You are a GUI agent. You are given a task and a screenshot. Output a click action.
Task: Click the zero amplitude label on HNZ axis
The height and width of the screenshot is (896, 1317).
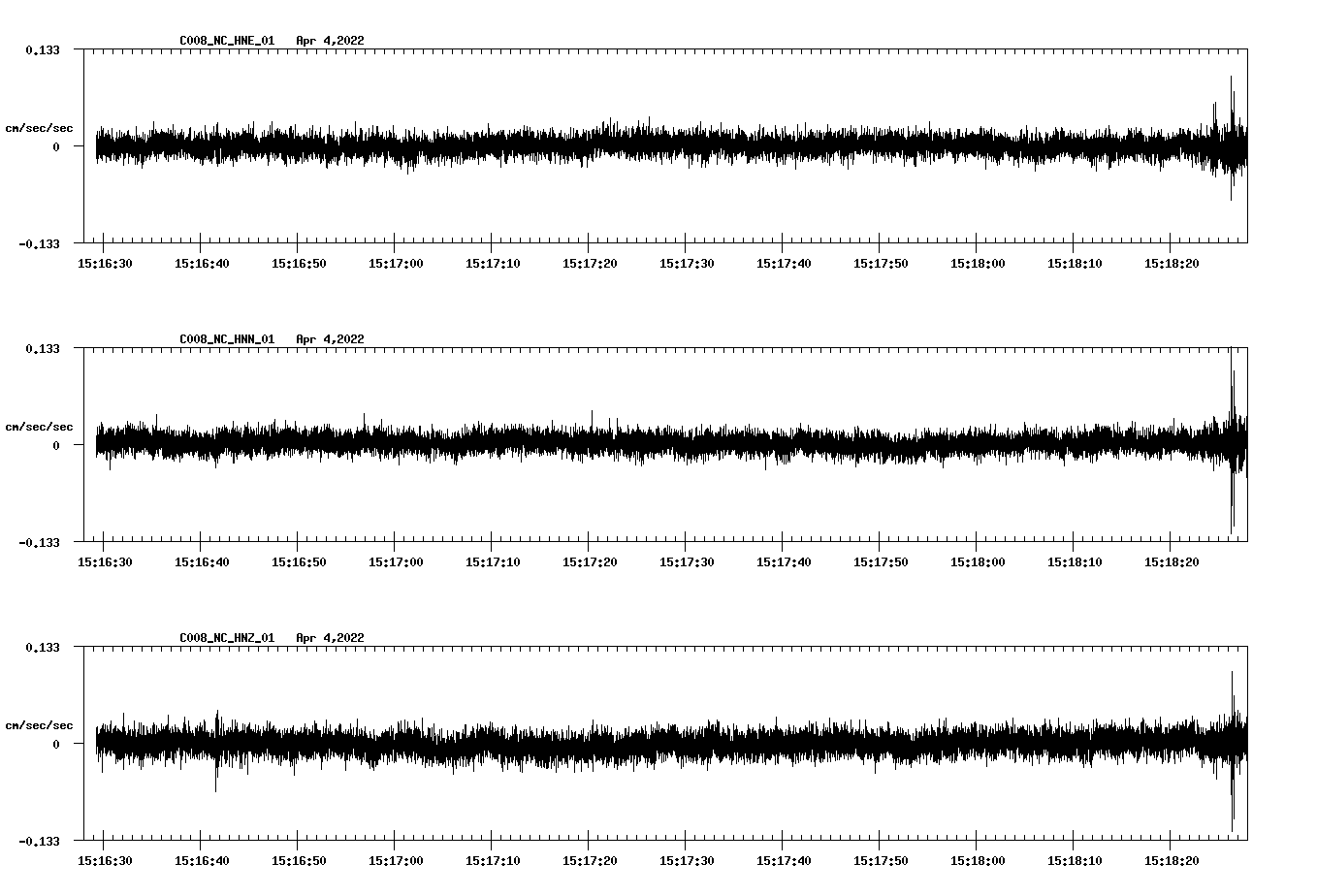[x=56, y=745]
